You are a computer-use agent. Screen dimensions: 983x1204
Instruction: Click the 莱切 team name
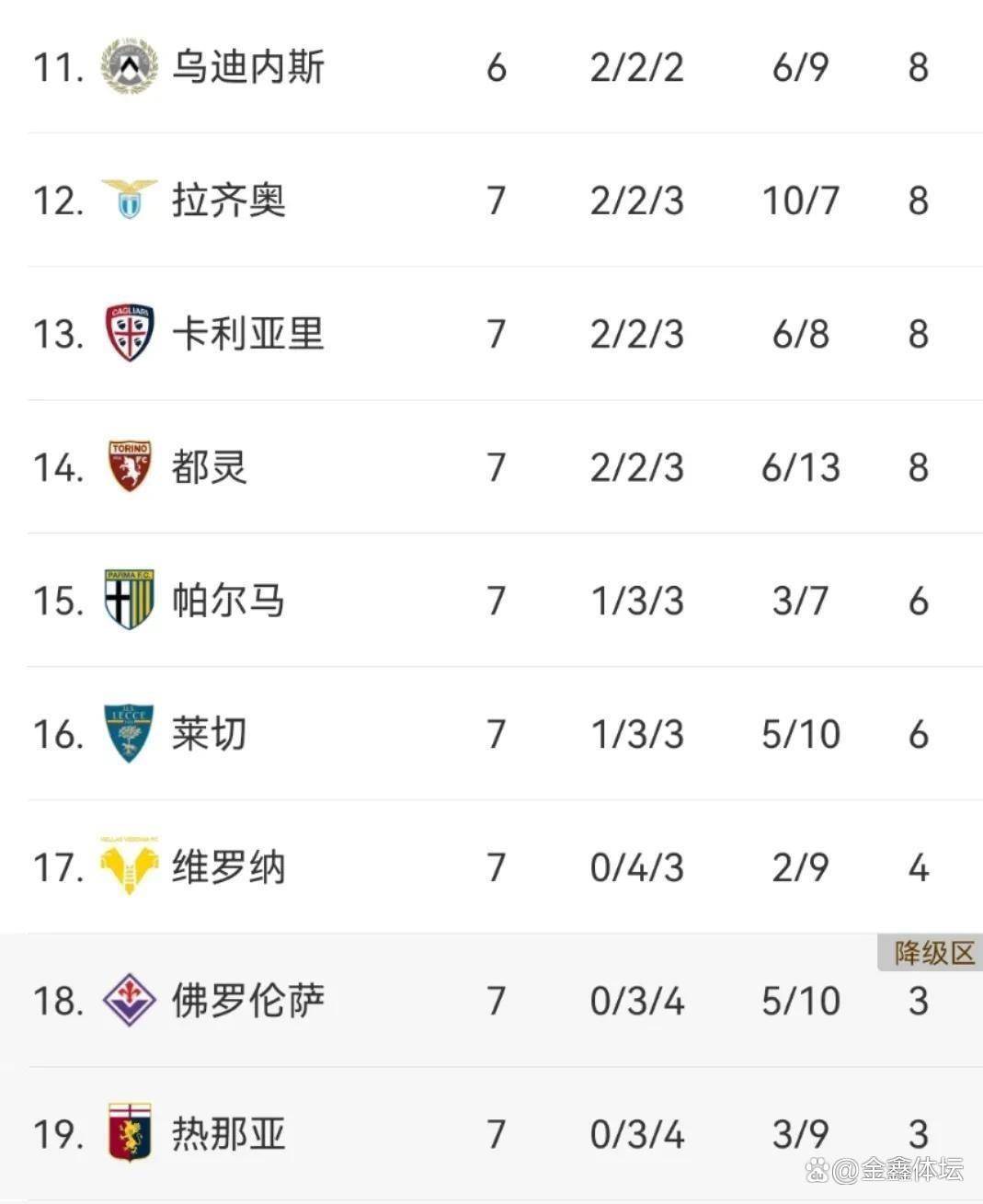click(210, 734)
